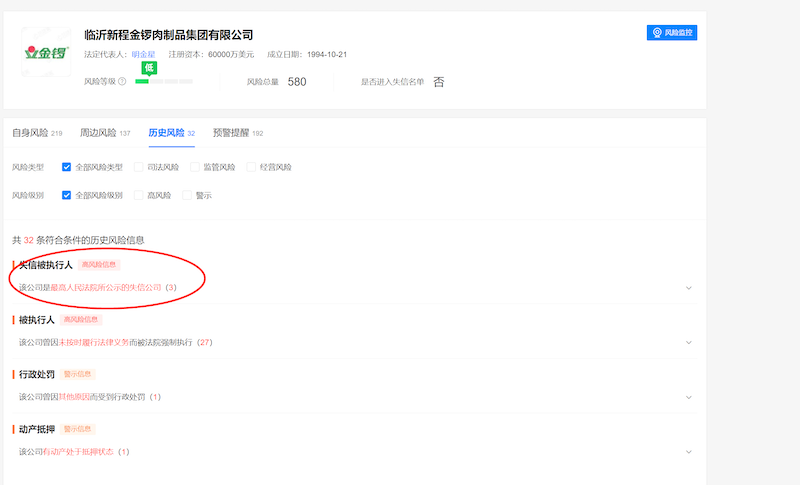The width and height of the screenshot is (800, 485).
Task: Check the 经营风险 filter
Action: click(x=251, y=167)
